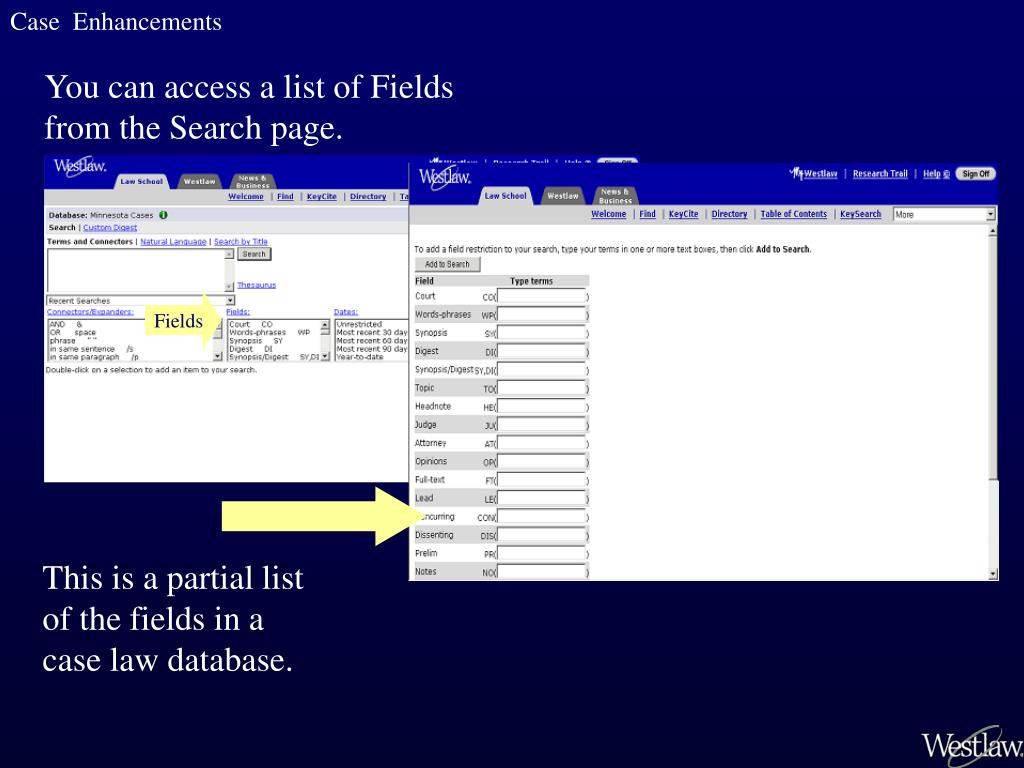The height and width of the screenshot is (768, 1024).
Task: Open Directory in right window navigation
Action: 729,214
